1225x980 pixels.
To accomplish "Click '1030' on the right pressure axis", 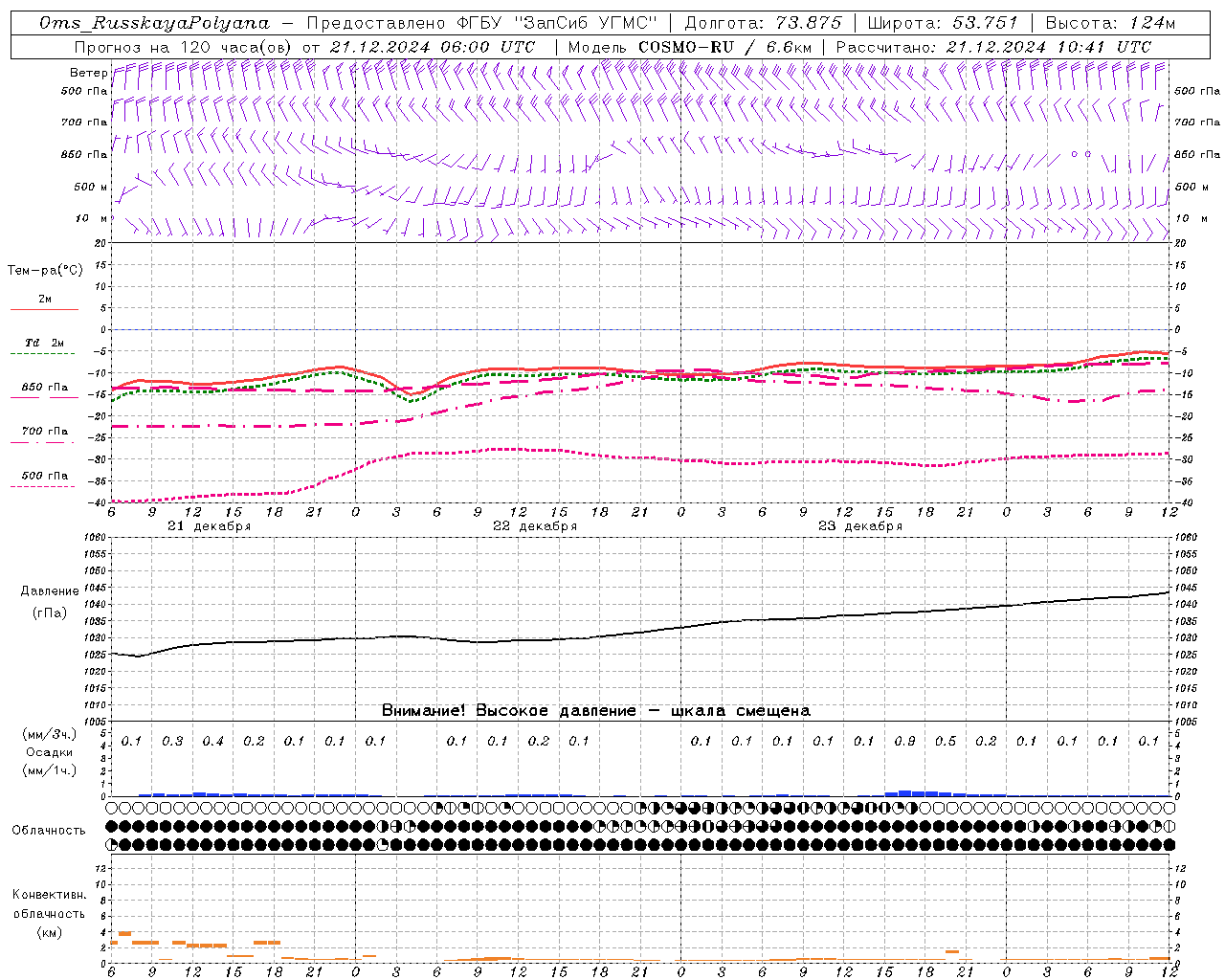I will tap(1186, 637).
